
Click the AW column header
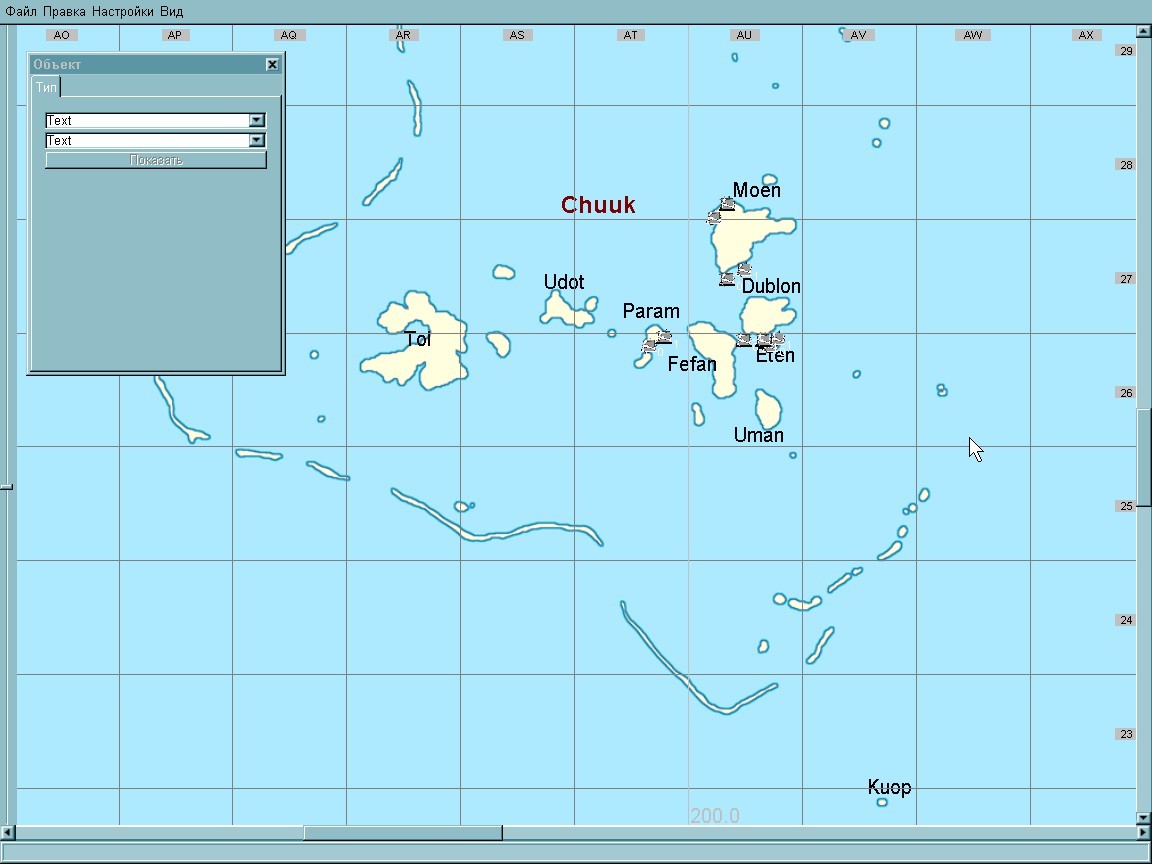973,35
